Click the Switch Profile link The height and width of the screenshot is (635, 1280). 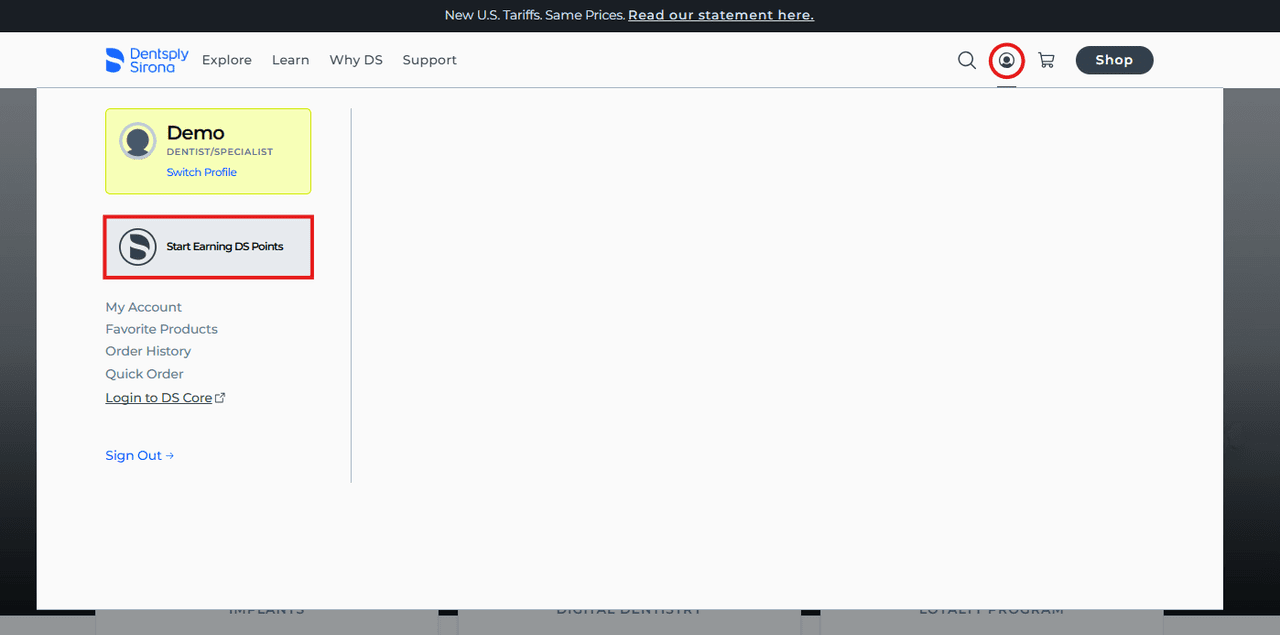(202, 172)
